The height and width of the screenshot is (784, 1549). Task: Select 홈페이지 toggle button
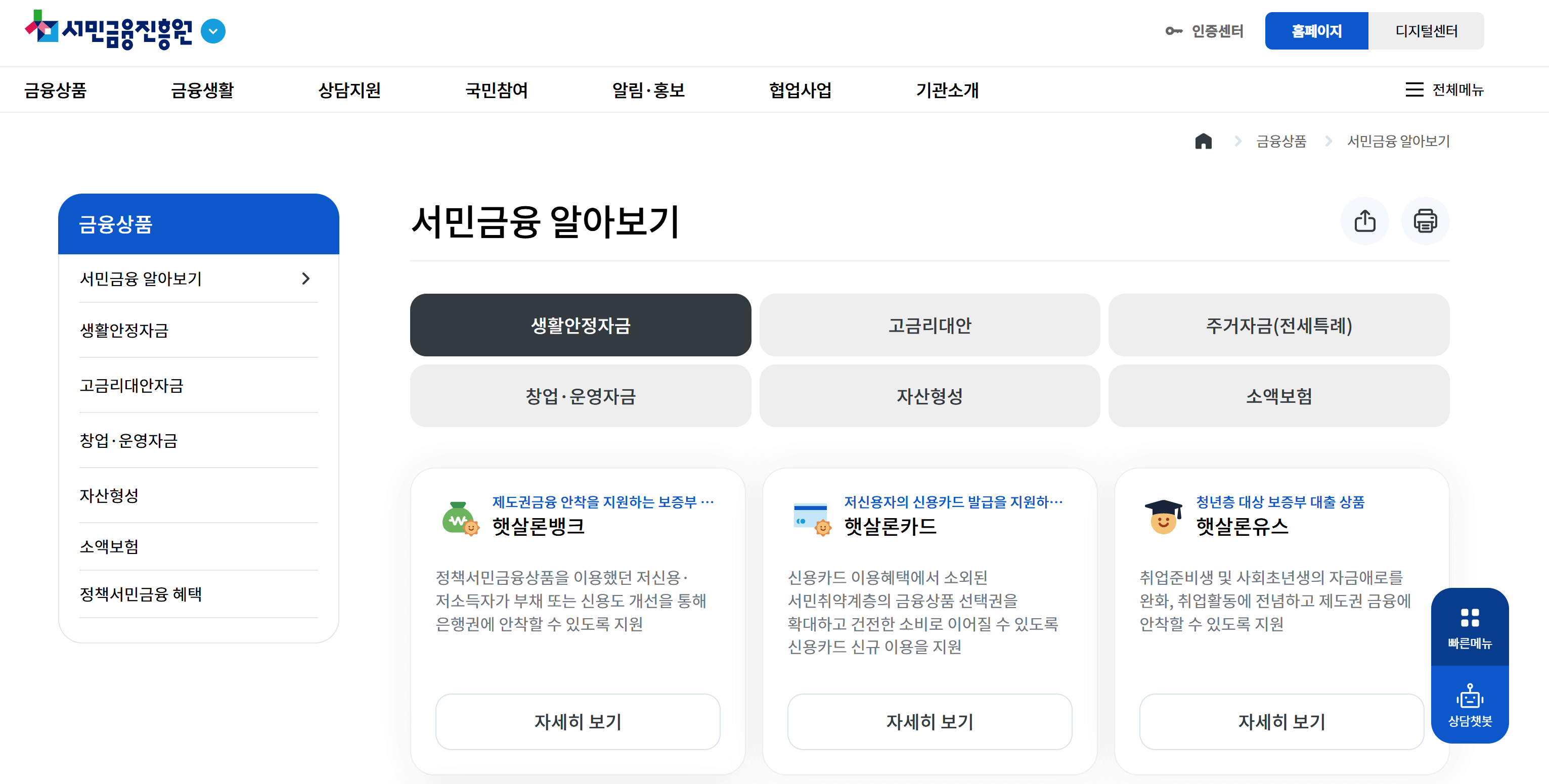pyautogui.click(x=1316, y=31)
